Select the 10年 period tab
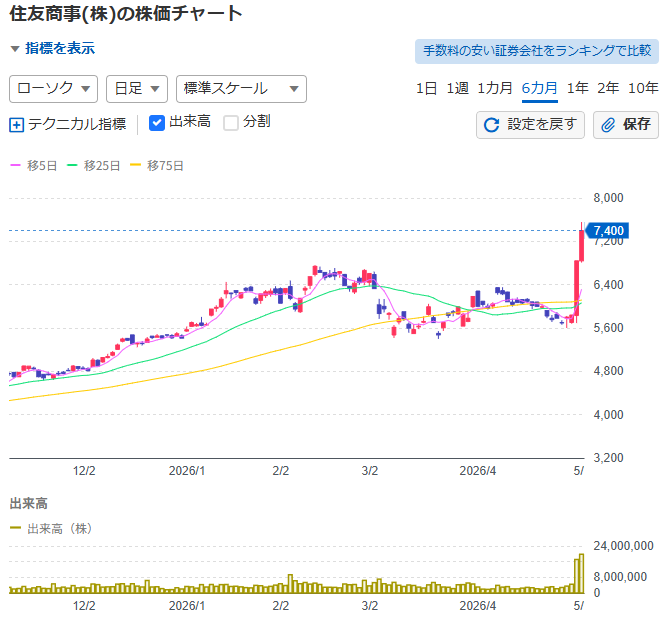Viewport: 666px width, 617px height. [x=643, y=88]
